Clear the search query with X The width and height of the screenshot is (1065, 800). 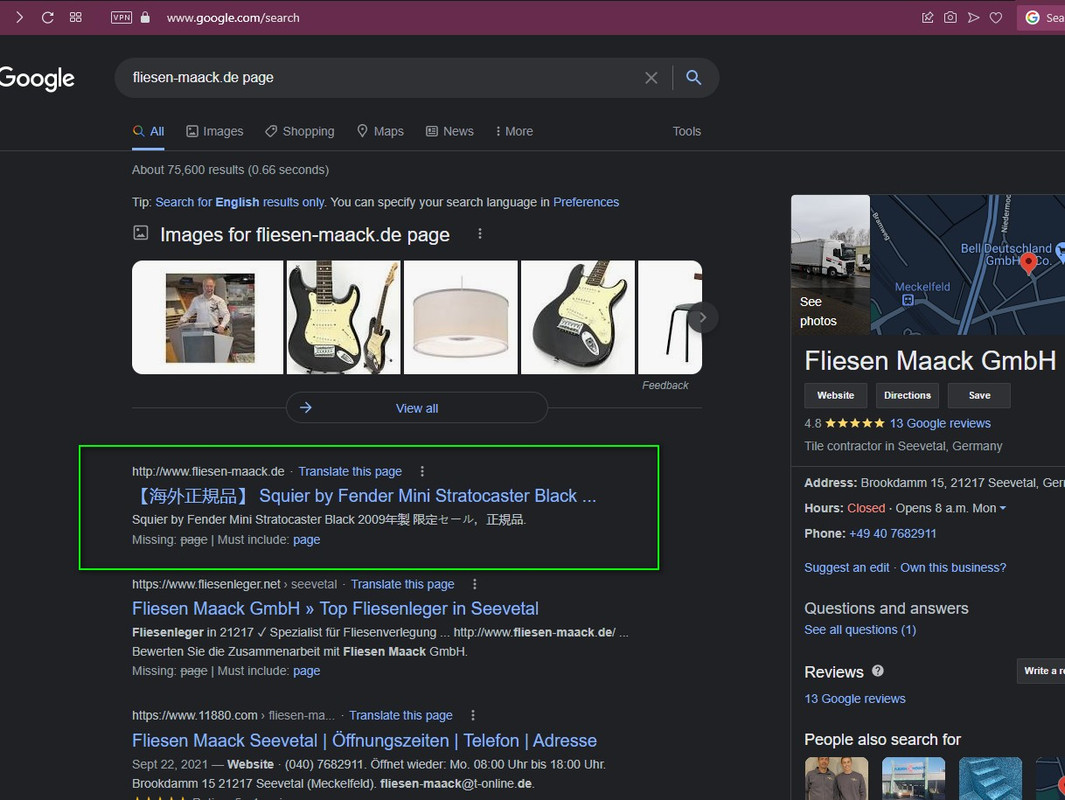pos(651,78)
